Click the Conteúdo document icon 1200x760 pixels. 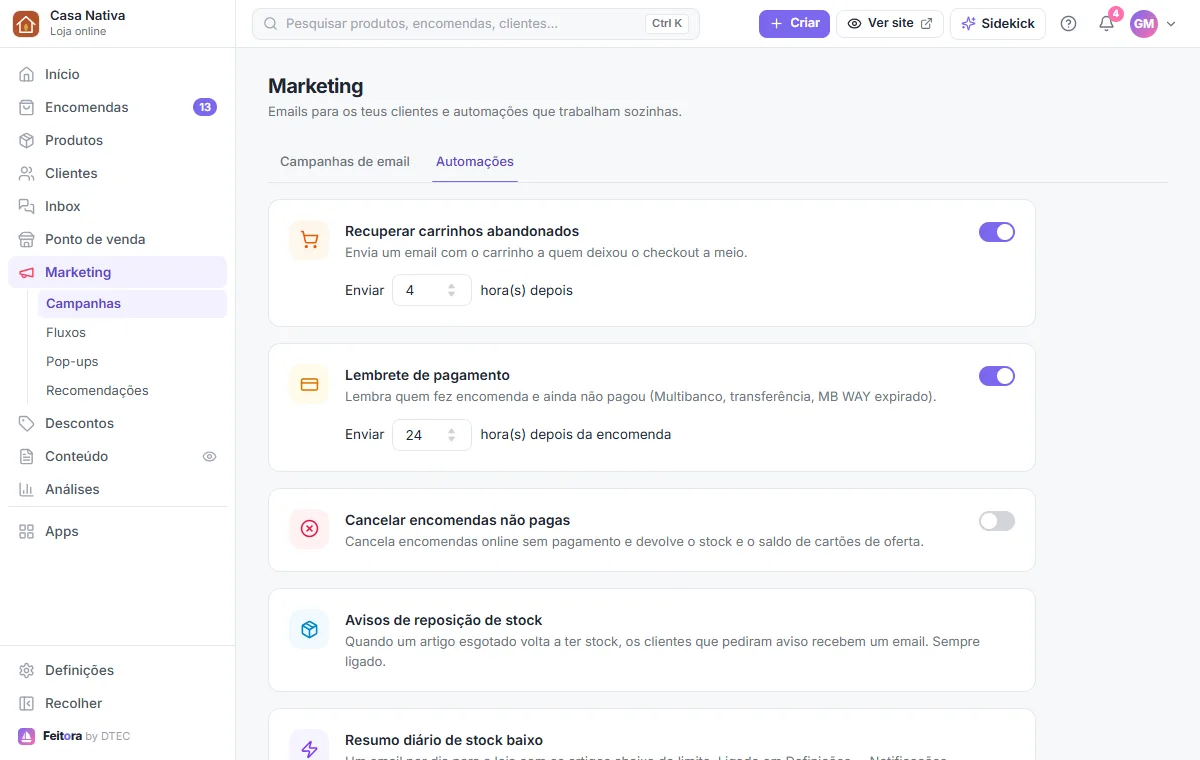[27, 456]
